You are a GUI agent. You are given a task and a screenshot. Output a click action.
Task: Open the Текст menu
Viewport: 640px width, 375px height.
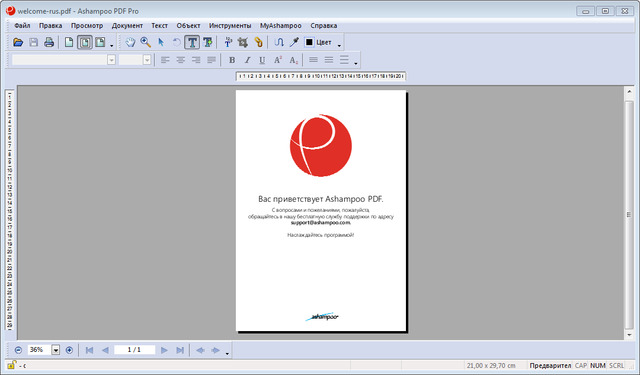click(x=160, y=26)
